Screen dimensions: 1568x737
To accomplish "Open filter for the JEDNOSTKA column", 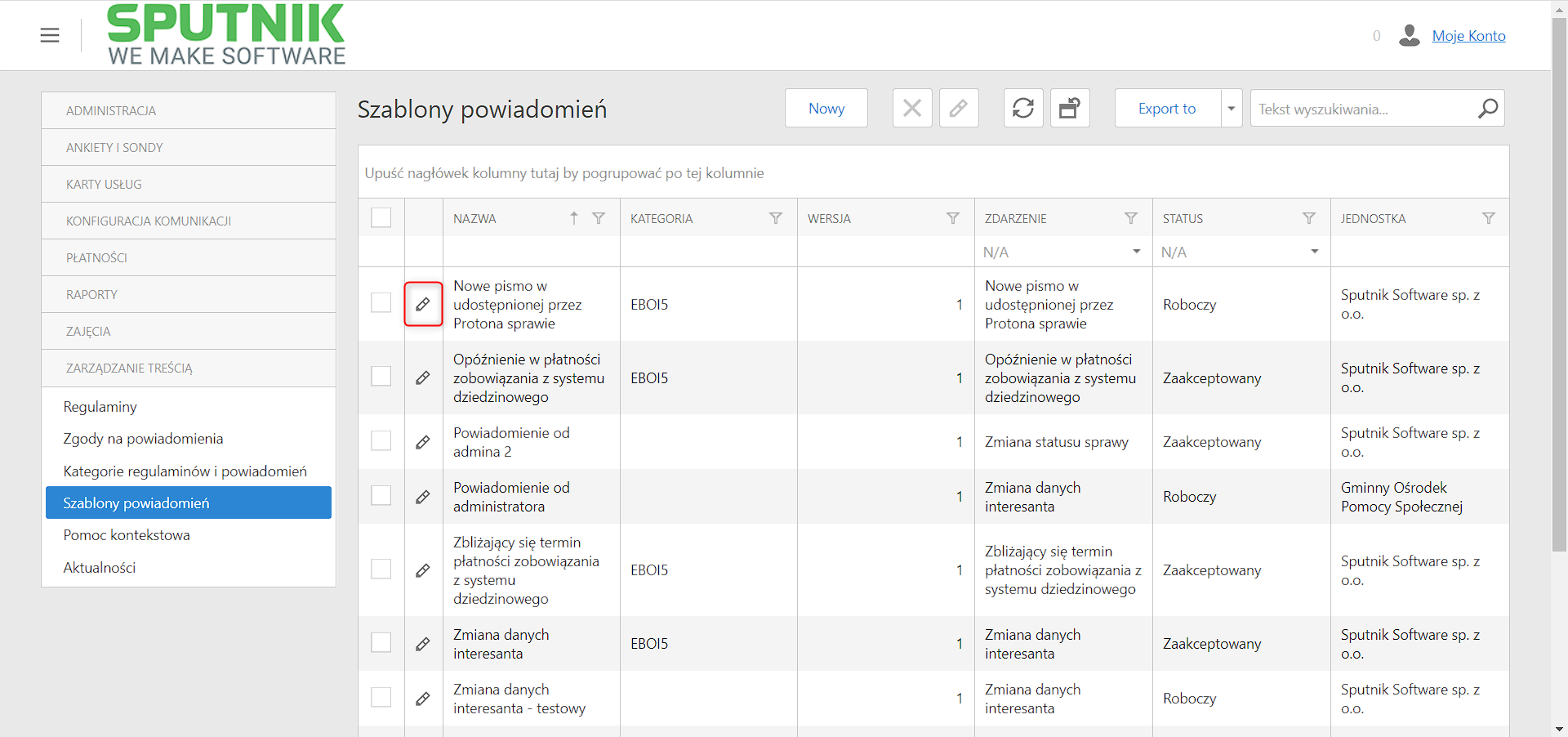I will point(1489,218).
